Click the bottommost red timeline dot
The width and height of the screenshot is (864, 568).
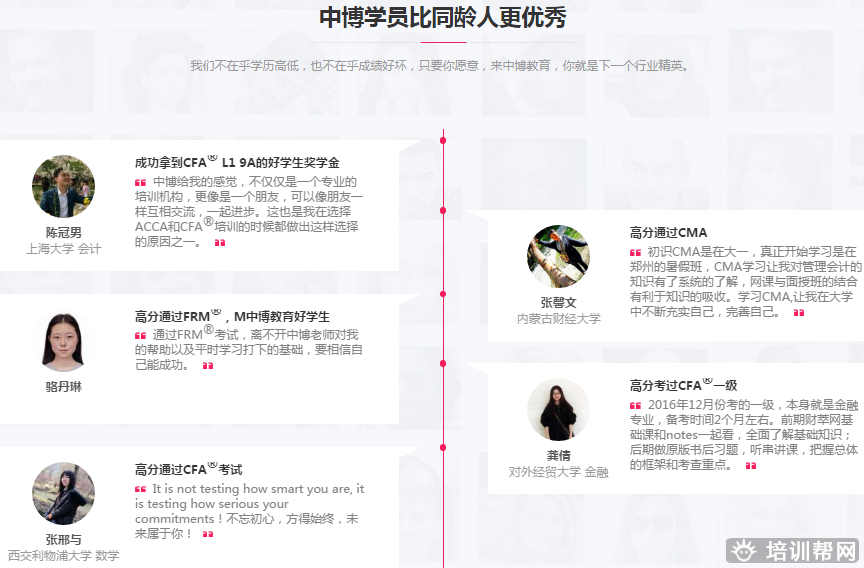click(x=443, y=447)
